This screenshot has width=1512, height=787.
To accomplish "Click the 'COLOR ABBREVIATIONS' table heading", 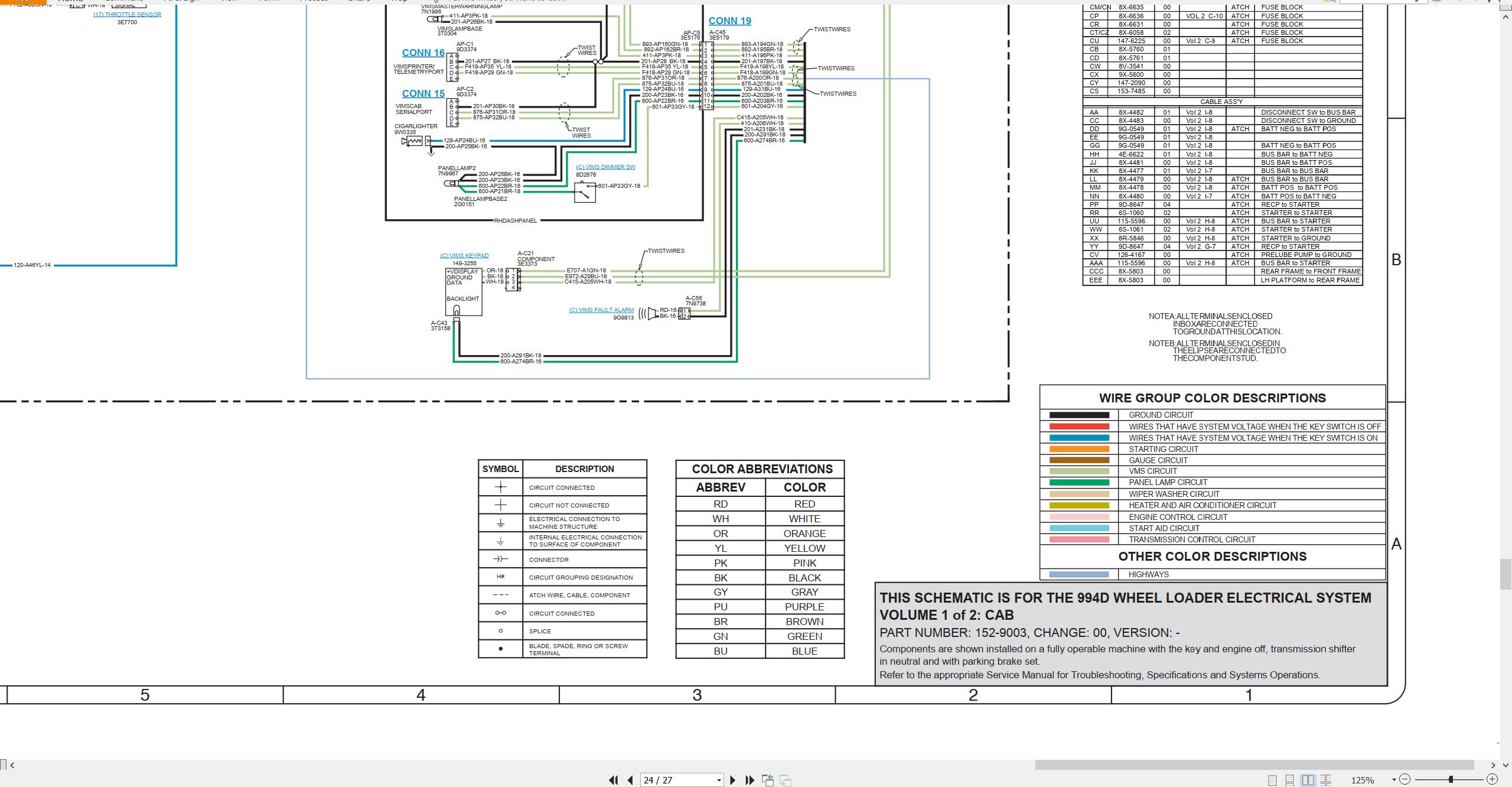I will coord(762,469).
